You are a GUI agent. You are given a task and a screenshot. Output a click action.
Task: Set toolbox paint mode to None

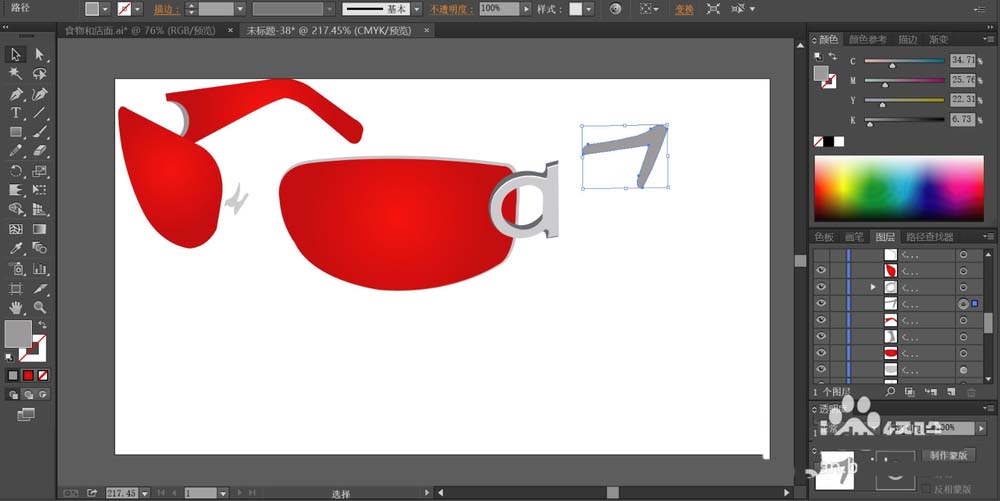(x=43, y=375)
